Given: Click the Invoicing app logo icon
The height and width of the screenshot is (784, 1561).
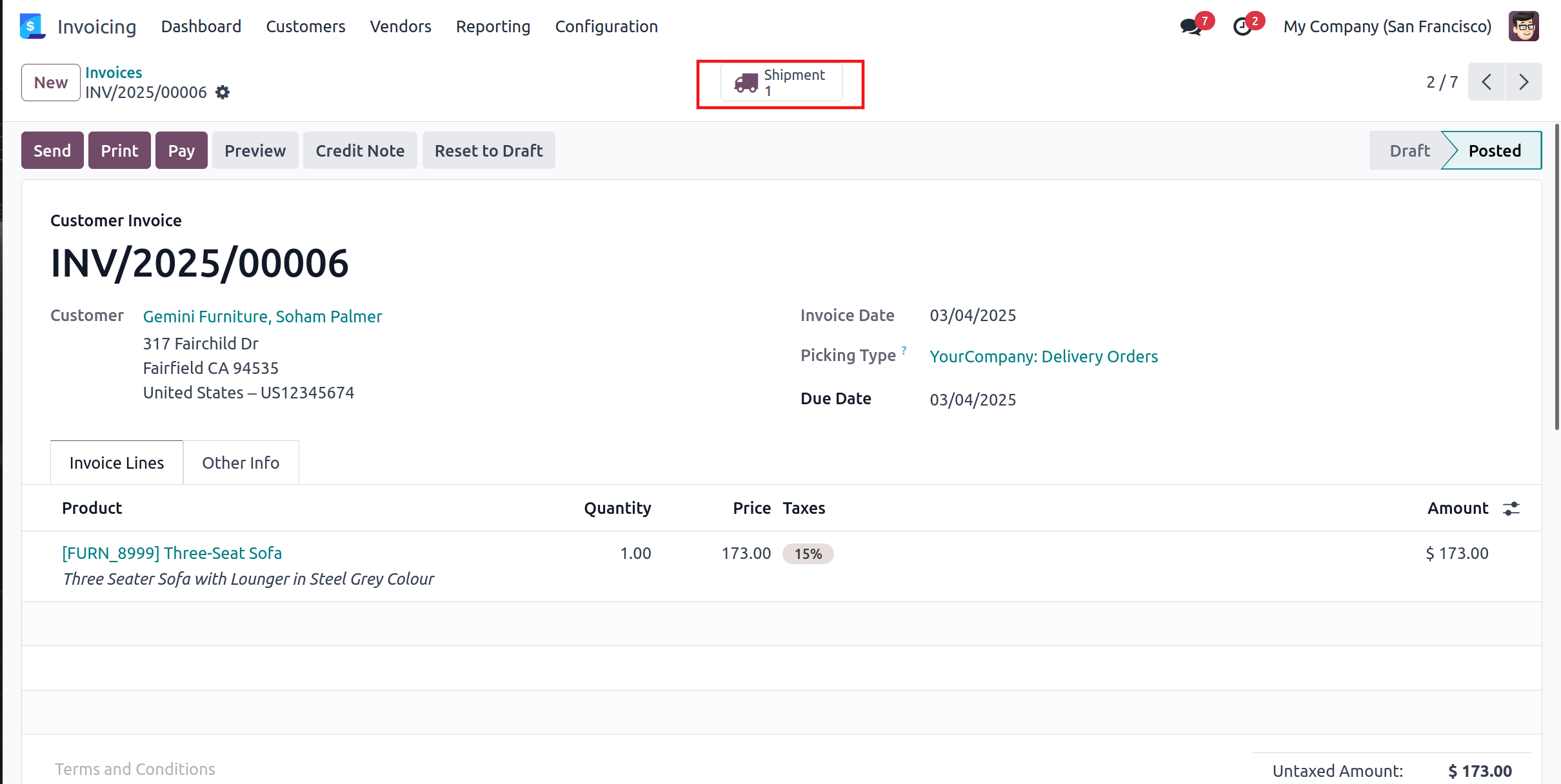Looking at the screenshot, I should click(x=32, y=26).
